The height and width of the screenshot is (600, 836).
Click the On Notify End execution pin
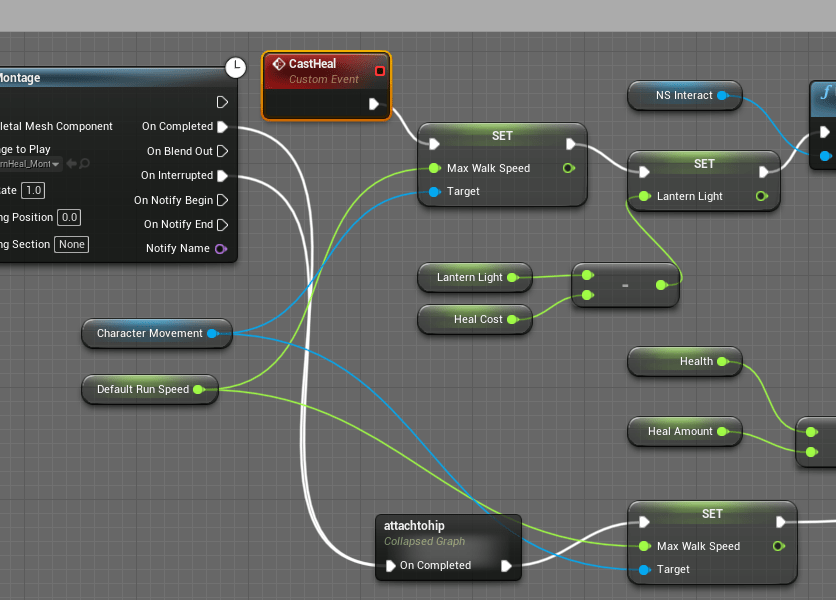point(222,224)
